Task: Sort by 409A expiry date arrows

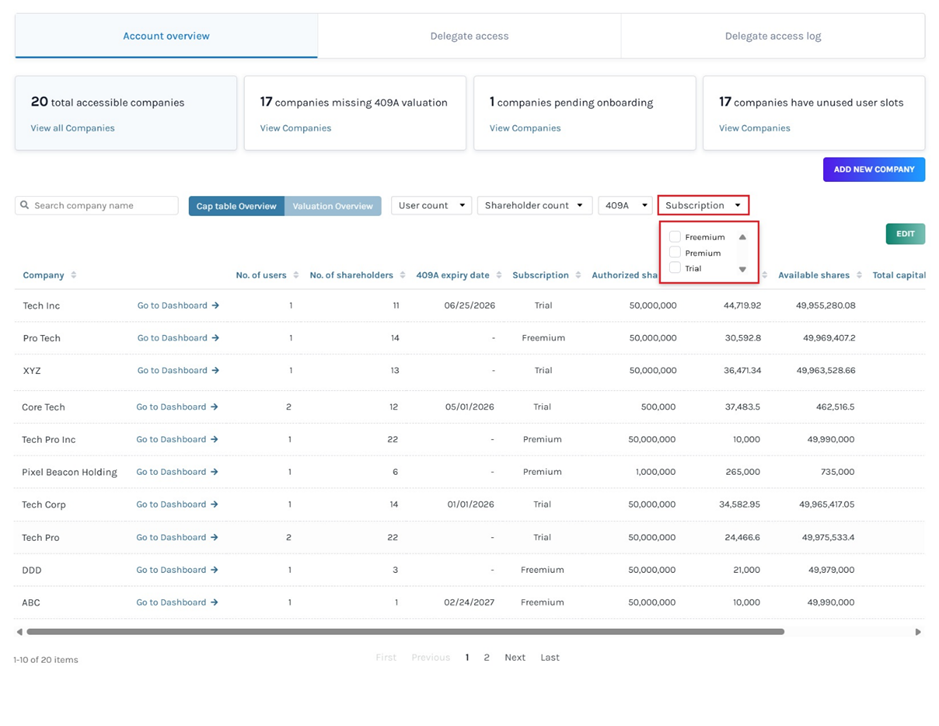Action: click(x=498, y=275)
